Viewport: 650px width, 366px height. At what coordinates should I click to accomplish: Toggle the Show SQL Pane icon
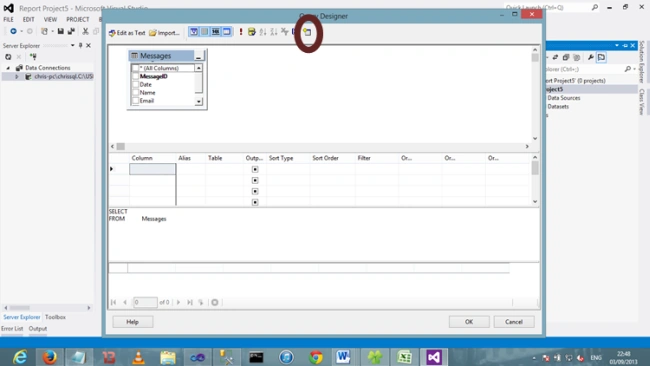pos(216,32)
